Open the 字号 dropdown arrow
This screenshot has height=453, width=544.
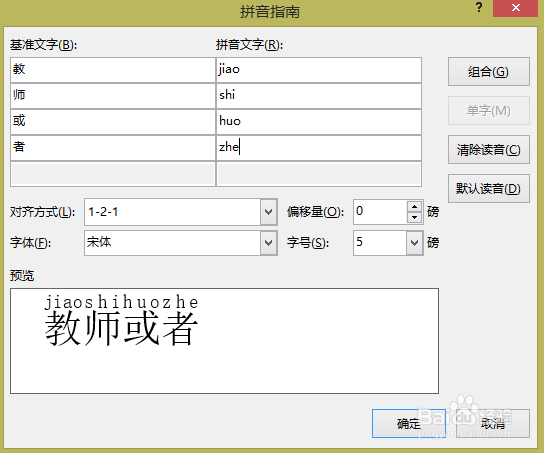point(414,242)
